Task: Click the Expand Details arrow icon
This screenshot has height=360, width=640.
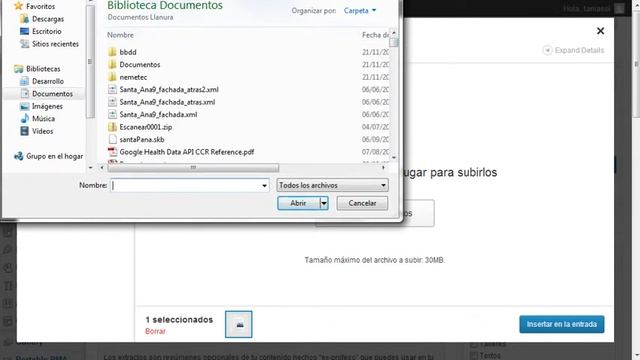Action: 547,50
